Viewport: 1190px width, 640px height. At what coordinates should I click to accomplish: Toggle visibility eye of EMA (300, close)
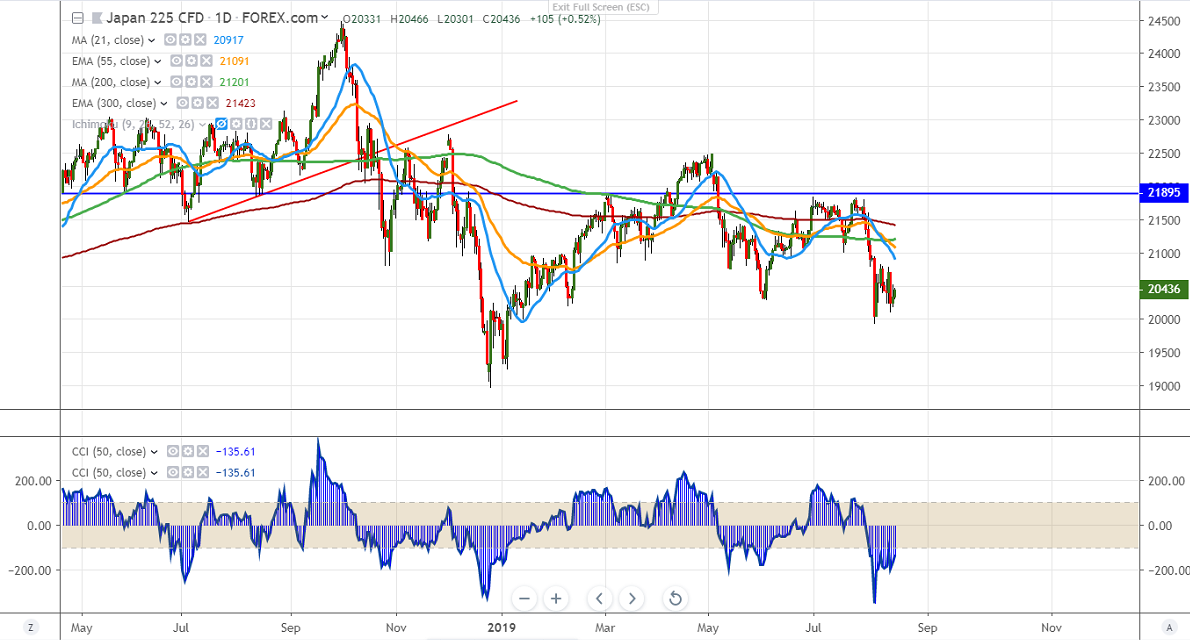coord(183,103)
